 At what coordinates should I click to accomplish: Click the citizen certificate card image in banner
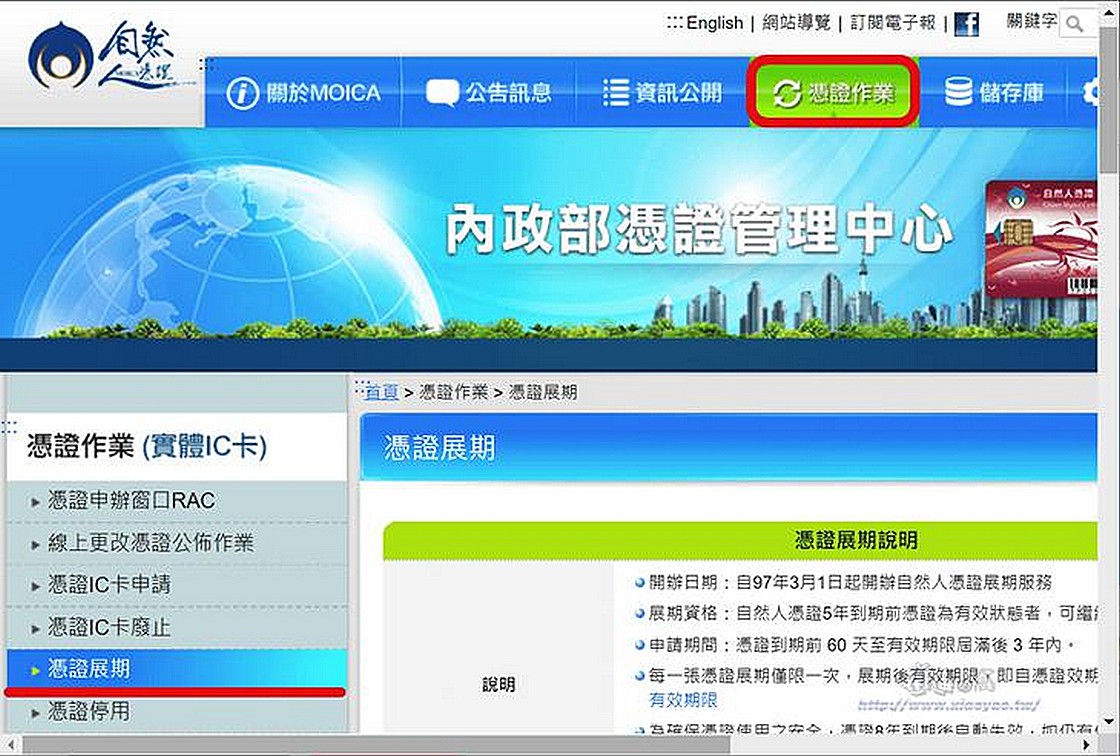tap(1041, 239)
